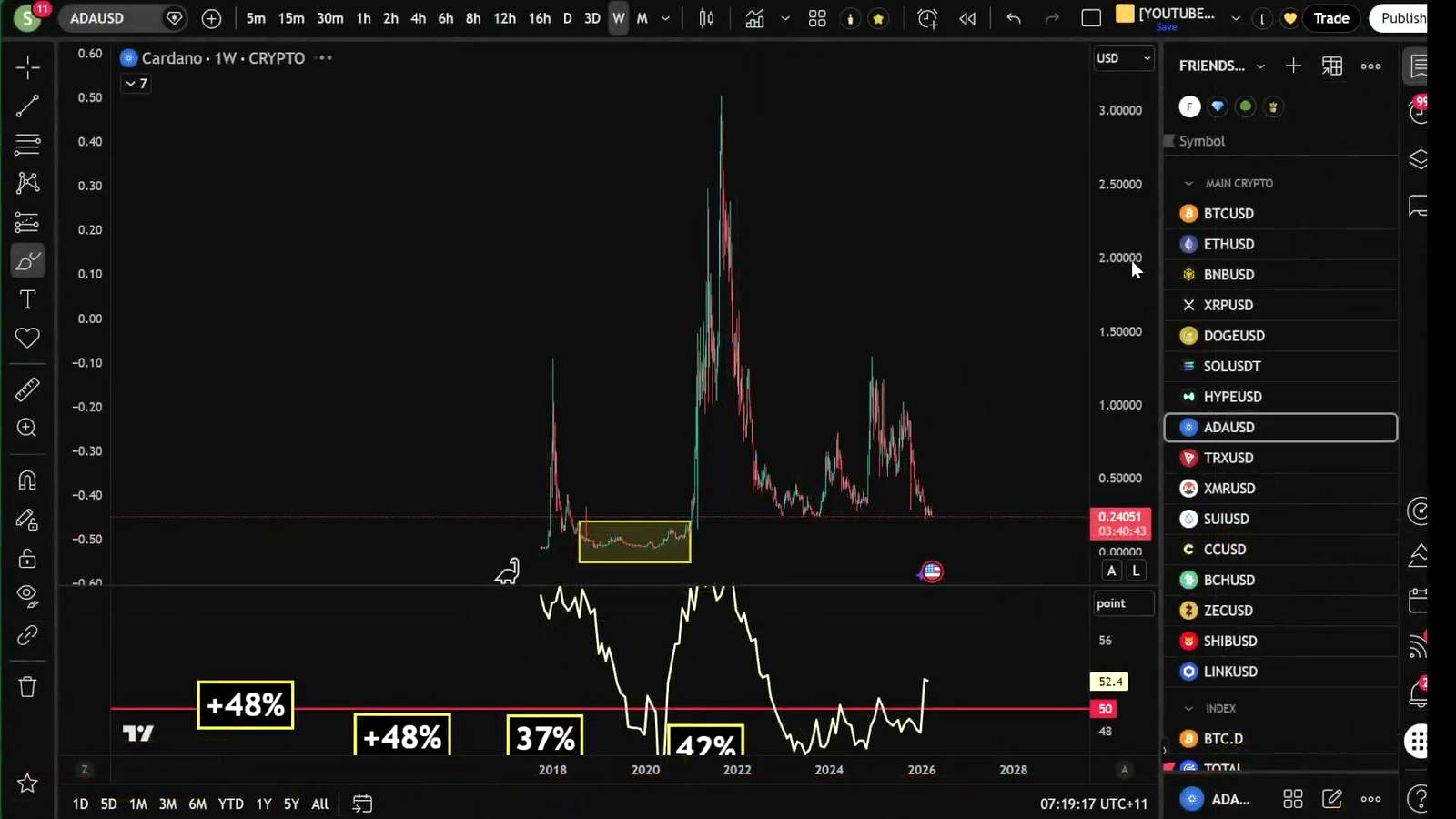Open the forecasting and measurement tools
This screenshot has height=819, width=1456.
[x=27, y=222]
